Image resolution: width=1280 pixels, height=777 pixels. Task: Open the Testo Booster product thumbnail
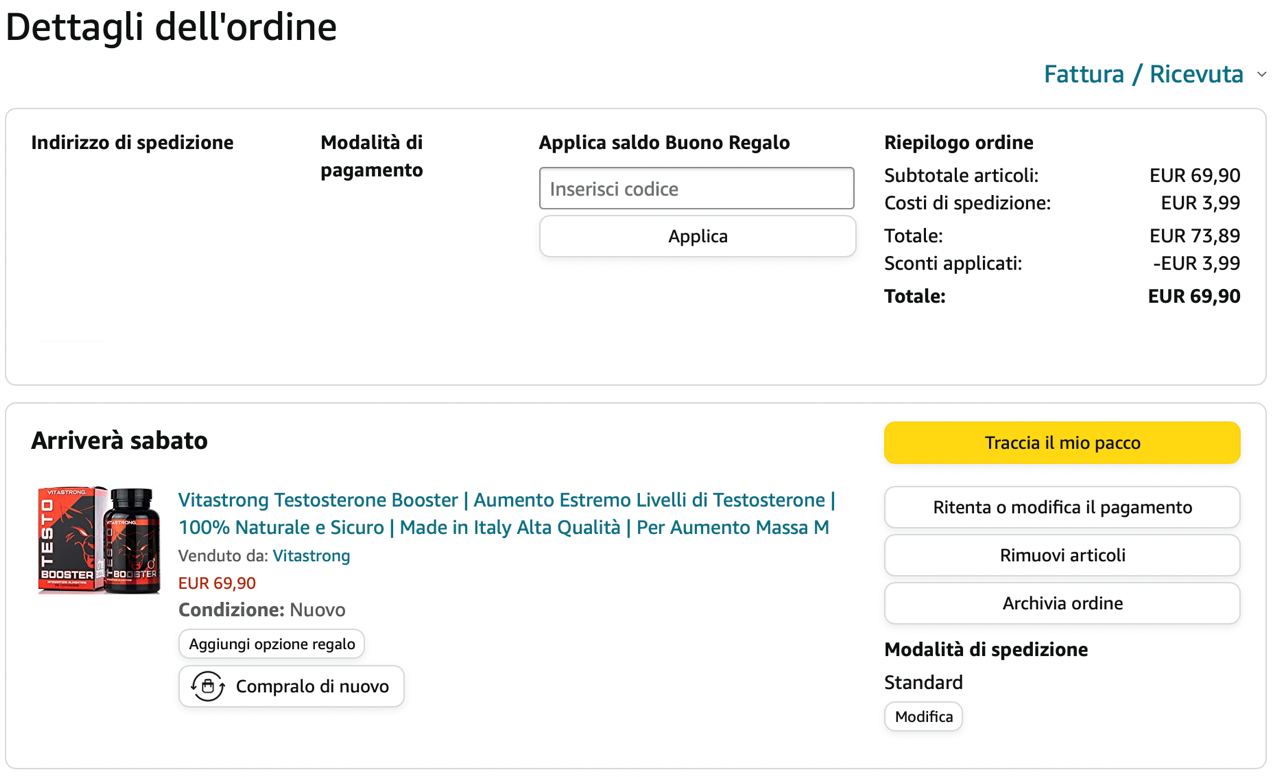[x=99, y=541]
